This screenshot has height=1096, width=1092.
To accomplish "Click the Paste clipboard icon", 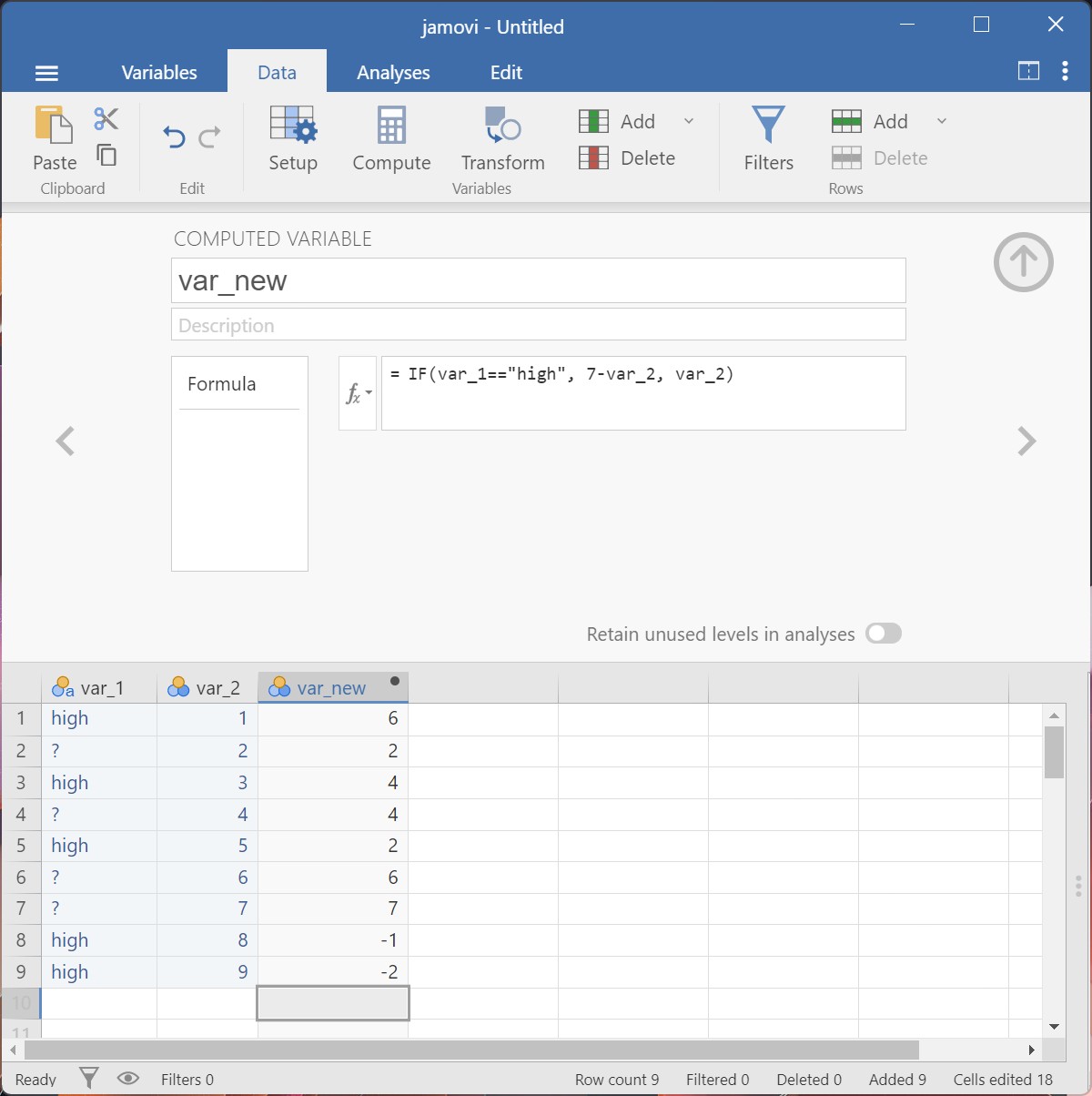I will (54, 125).
